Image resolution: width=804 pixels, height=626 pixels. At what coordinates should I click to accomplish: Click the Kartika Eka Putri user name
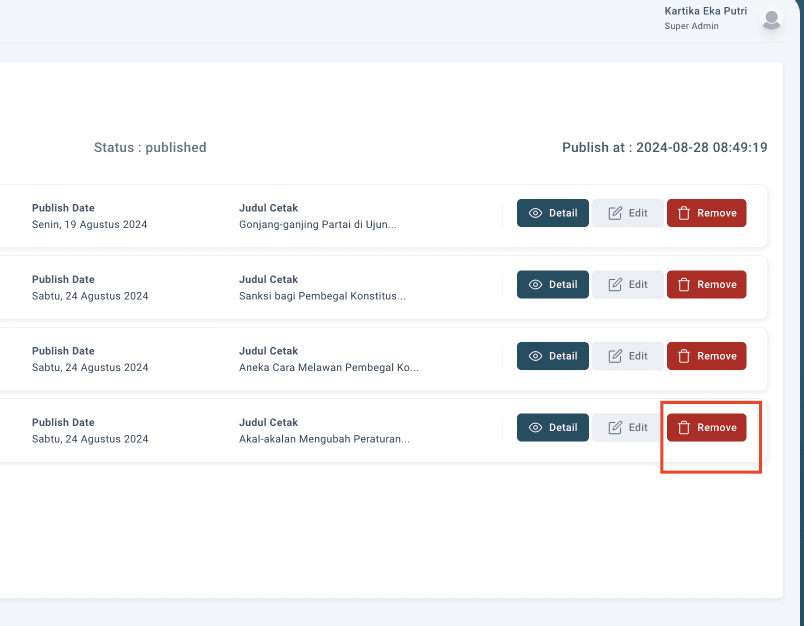(706, 11)
